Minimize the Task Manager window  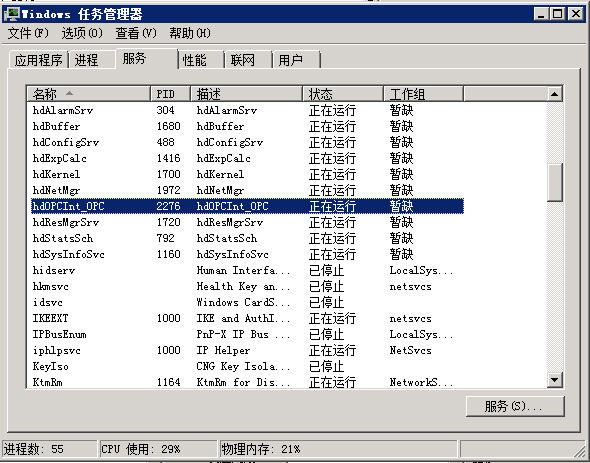point(541,14)
